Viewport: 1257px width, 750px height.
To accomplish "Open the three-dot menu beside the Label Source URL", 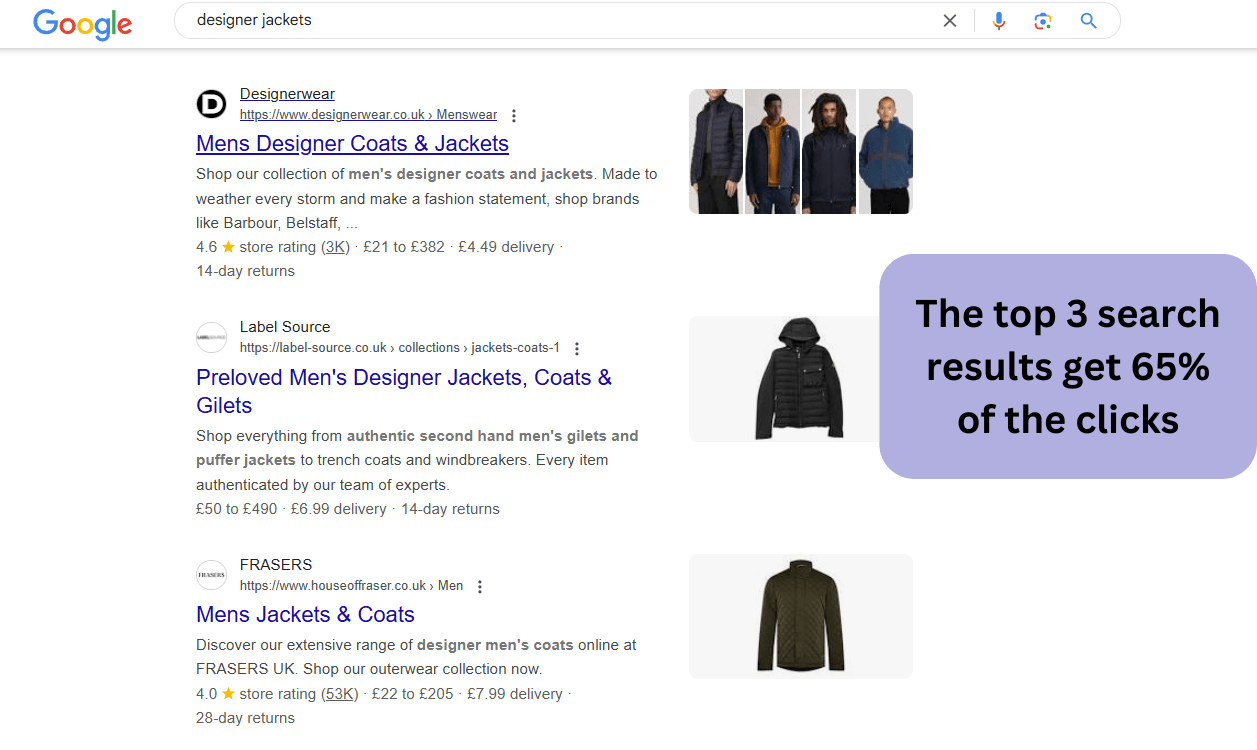I will pos(577,348).
